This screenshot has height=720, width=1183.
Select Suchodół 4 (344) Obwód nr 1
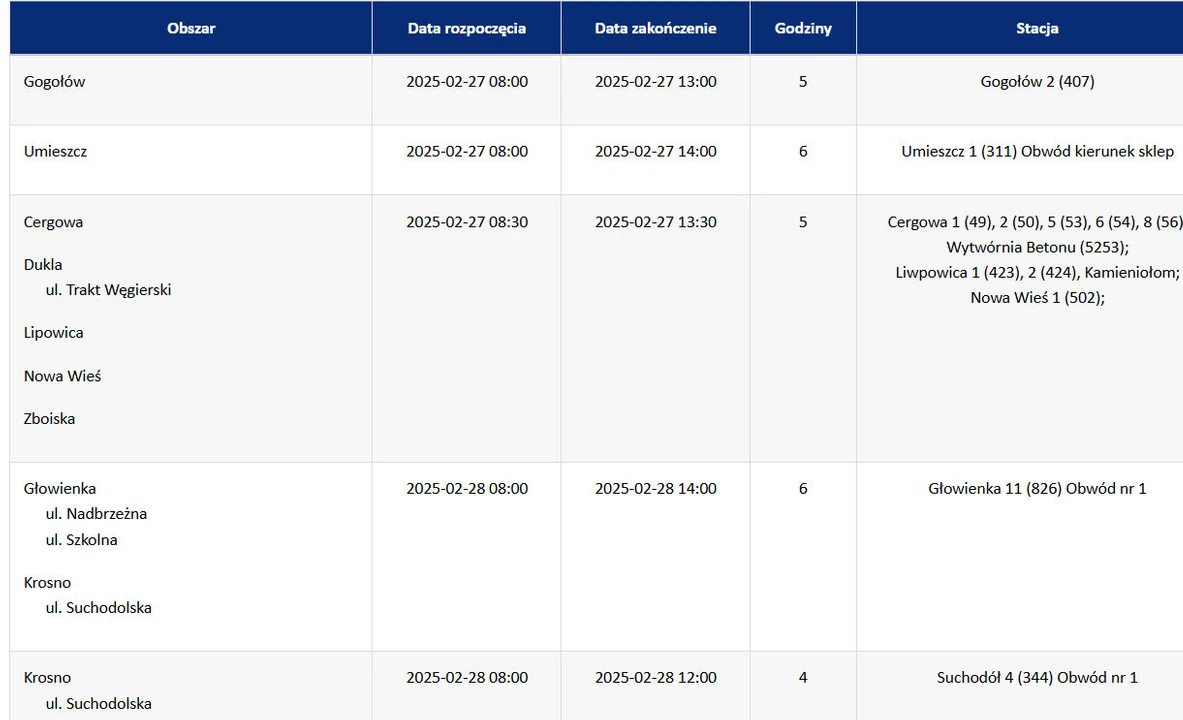click(x=1037, y=678)
